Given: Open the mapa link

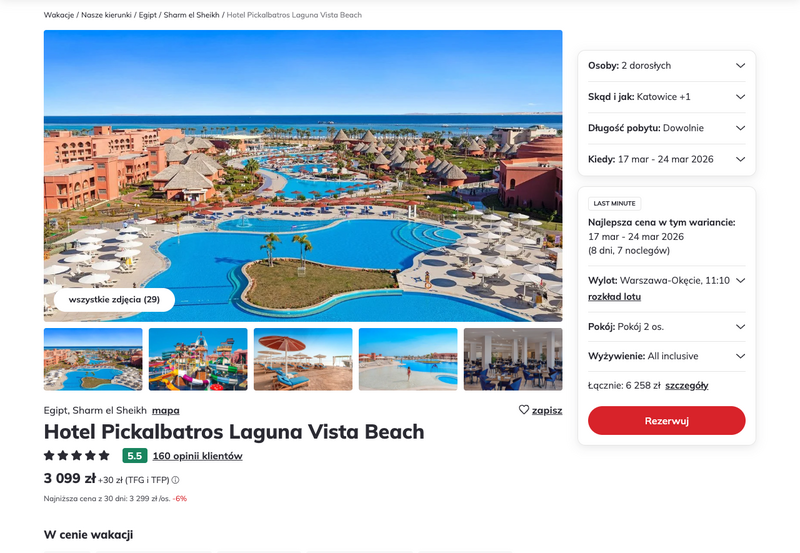Looking at the screenshot, I should click(166, 411).
